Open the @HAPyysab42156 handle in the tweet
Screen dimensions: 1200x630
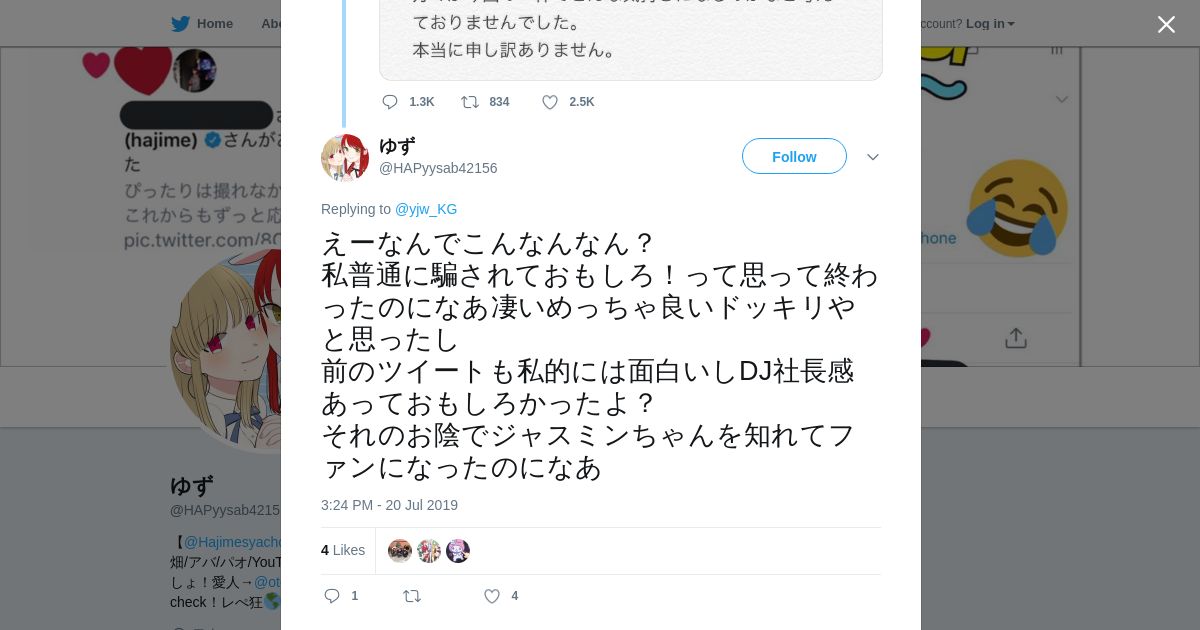[x=438, y=168]
